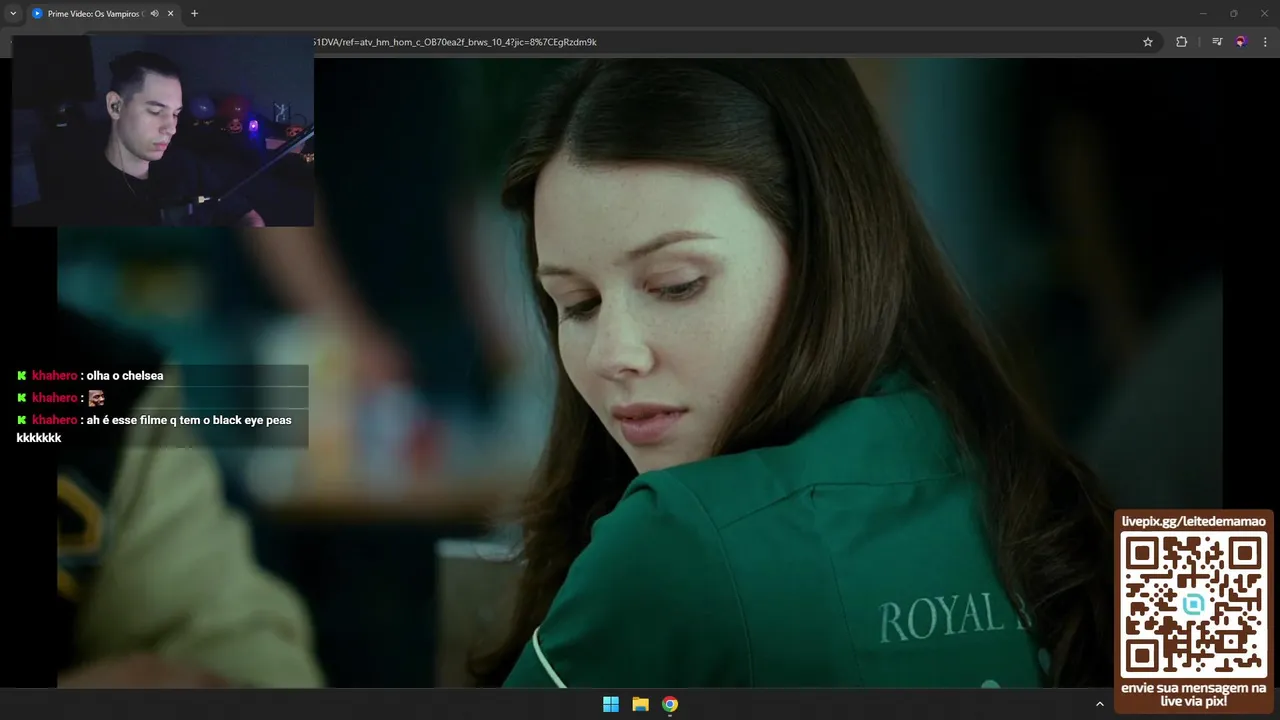Click the Prime Video player to pause playback
This screenshot has height=720, width=1280.
[640, 372]
